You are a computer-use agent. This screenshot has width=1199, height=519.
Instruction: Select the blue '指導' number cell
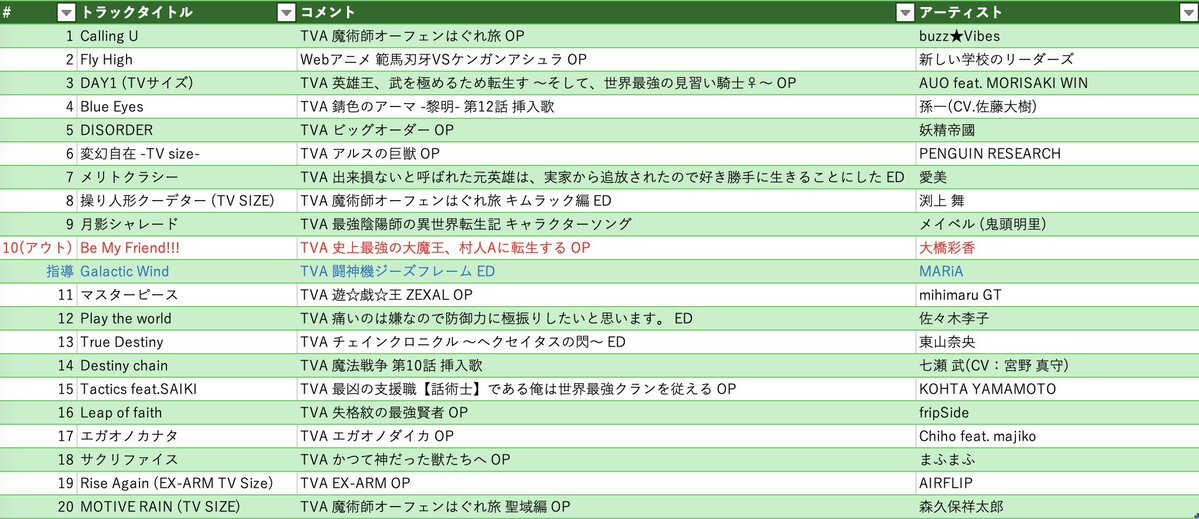(37, 271)
